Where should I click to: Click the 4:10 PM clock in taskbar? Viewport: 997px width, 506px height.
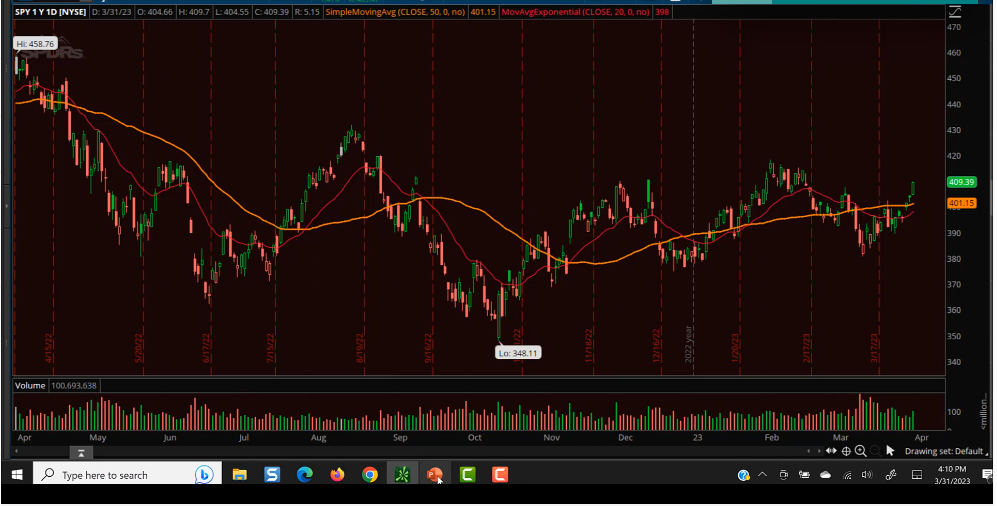click(x=952, y=469)
